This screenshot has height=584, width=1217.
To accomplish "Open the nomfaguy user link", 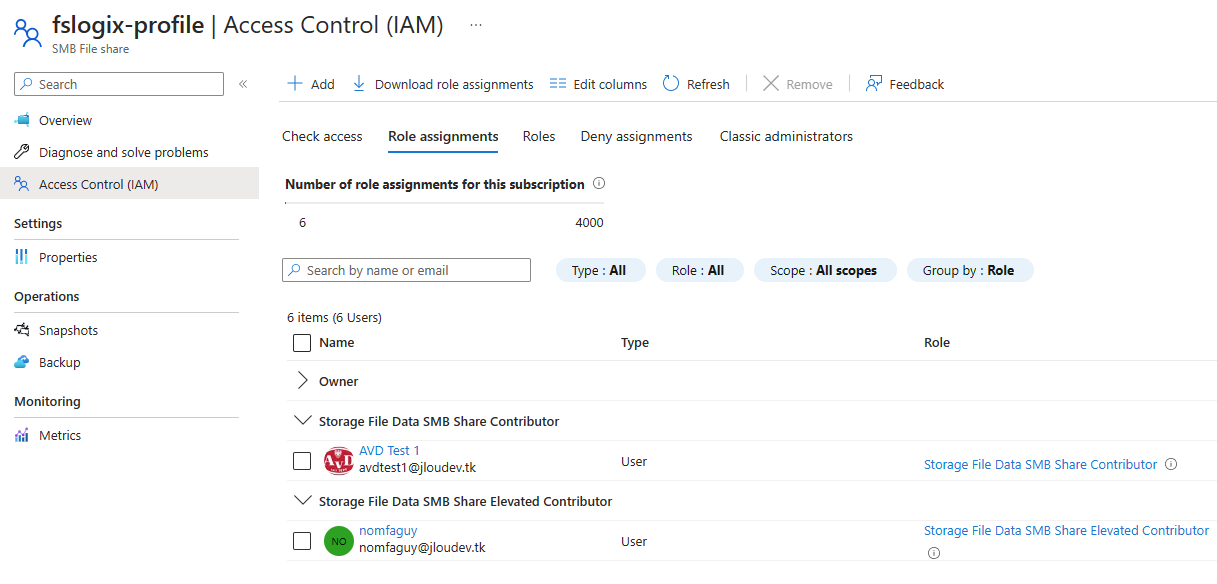I will [388, 531].
